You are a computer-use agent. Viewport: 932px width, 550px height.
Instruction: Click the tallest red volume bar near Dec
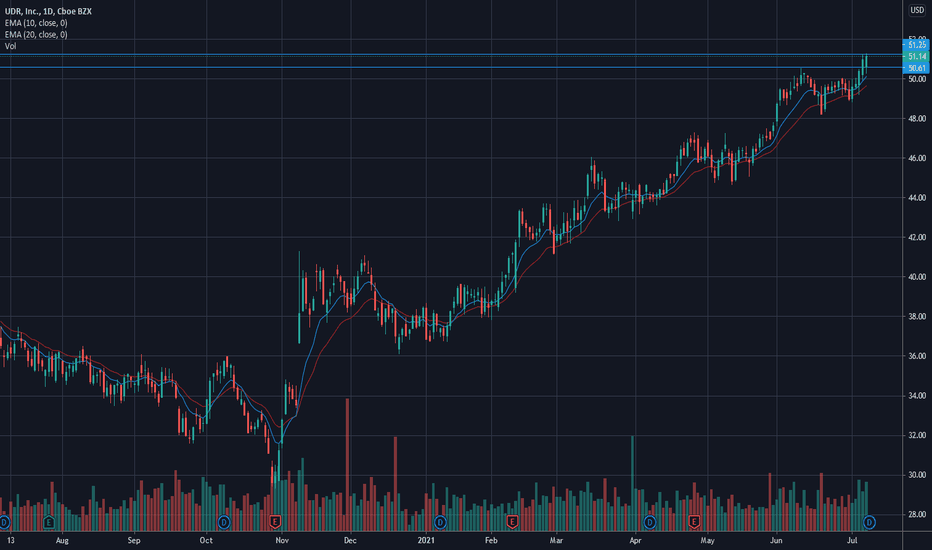(347, 464)
